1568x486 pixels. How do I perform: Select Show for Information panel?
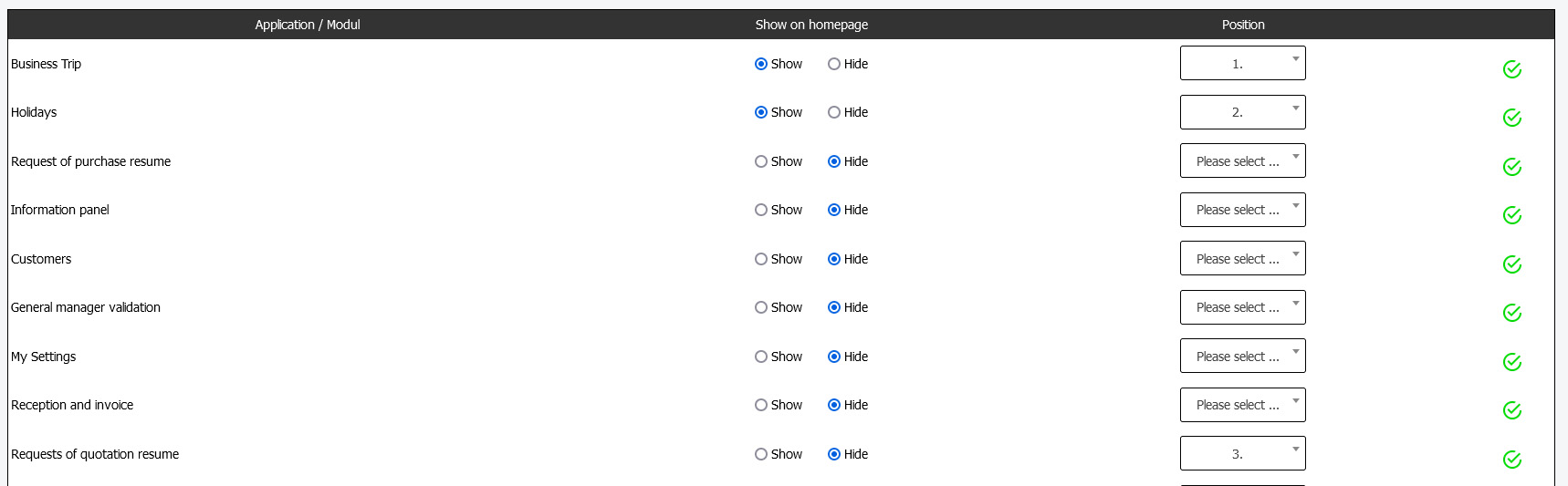click(761, 210)
